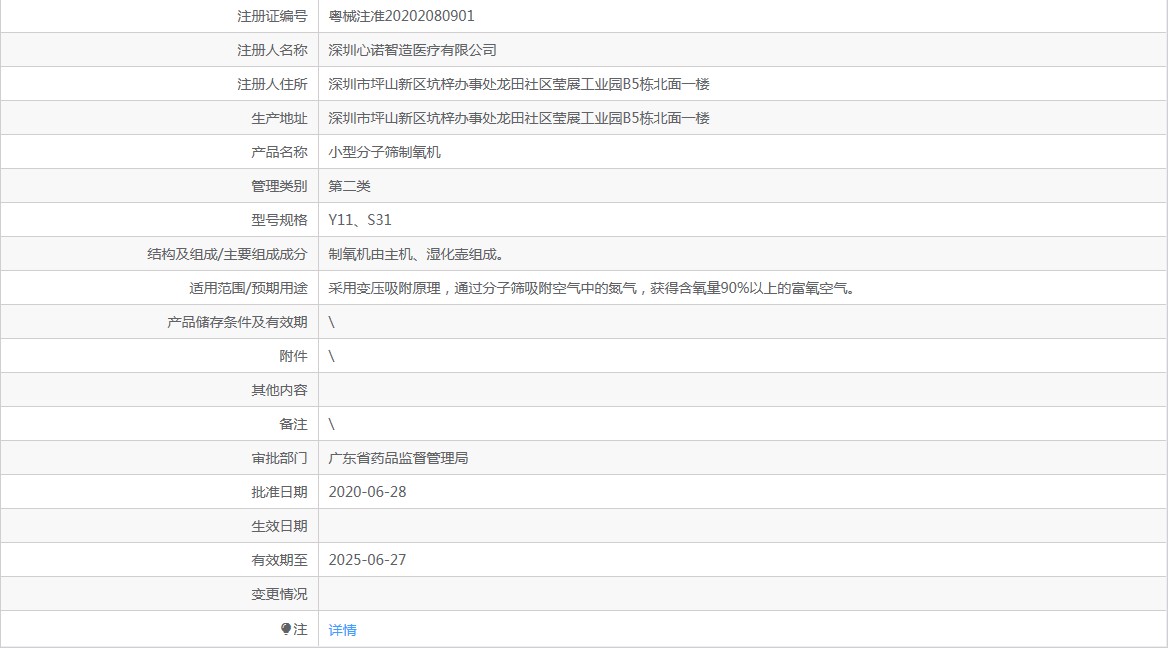The image size is (1169, 651).
Task: Click the 批准日期 label
Action: (x=280, y=492)
